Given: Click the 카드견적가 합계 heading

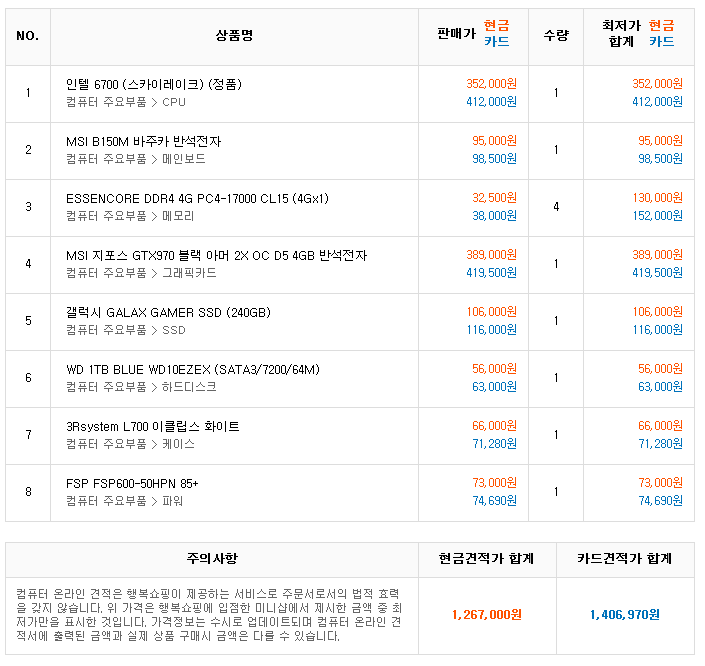Looking at the screenshot, I should [x=625, y=559].
